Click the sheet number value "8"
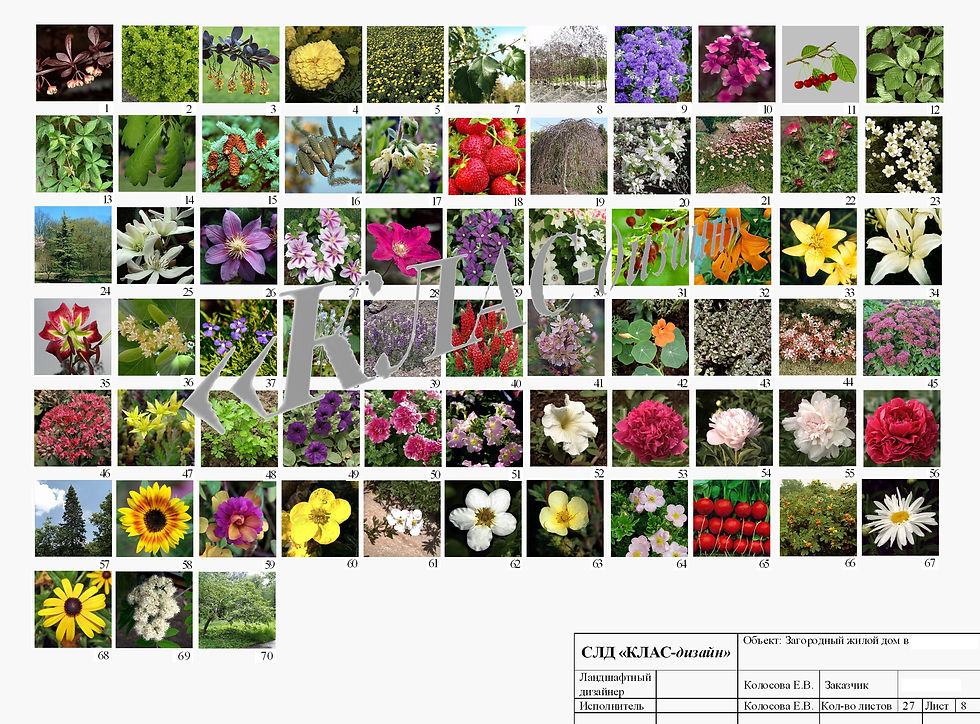 963,706
